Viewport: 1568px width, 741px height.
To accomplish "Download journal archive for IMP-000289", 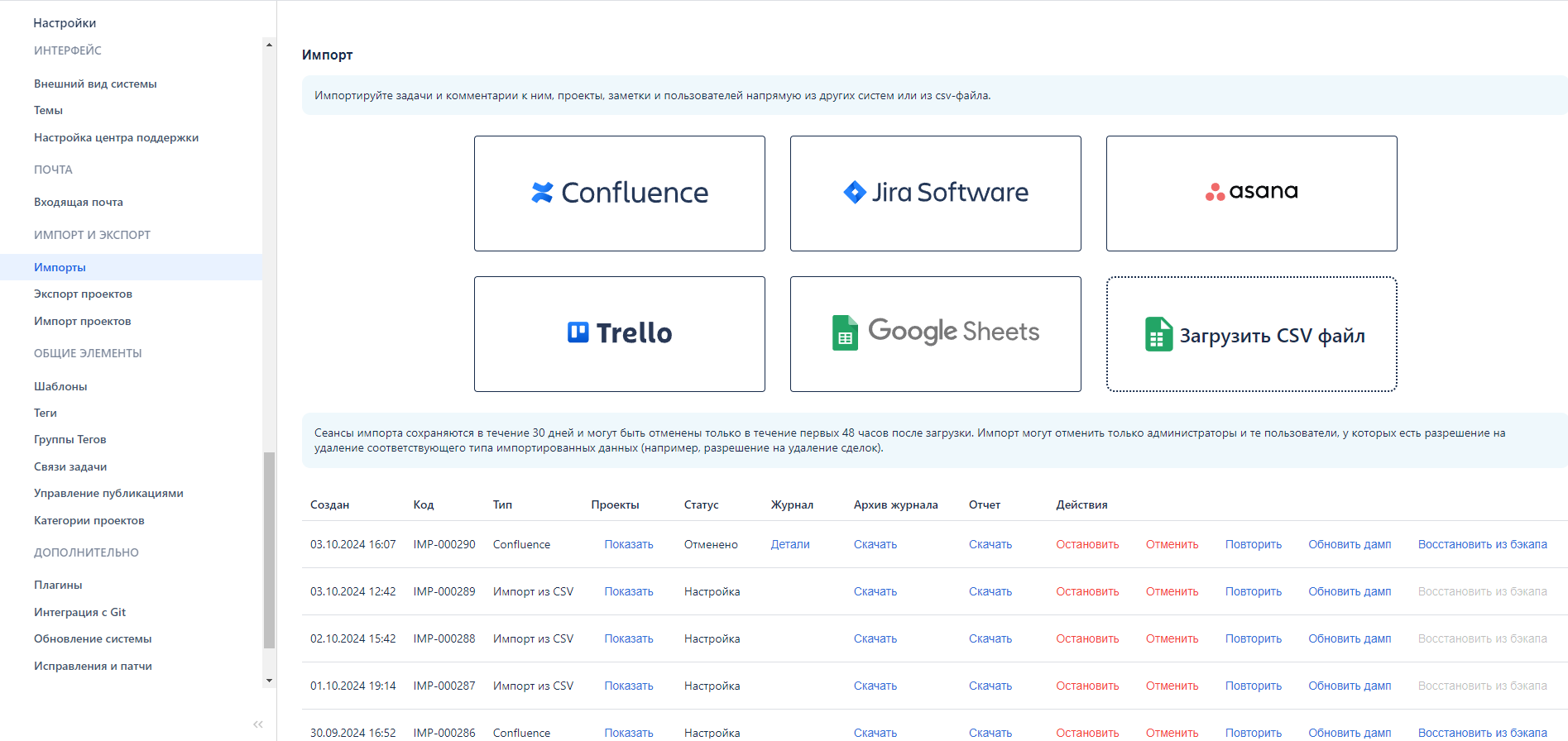I will [x=875, y=591].
